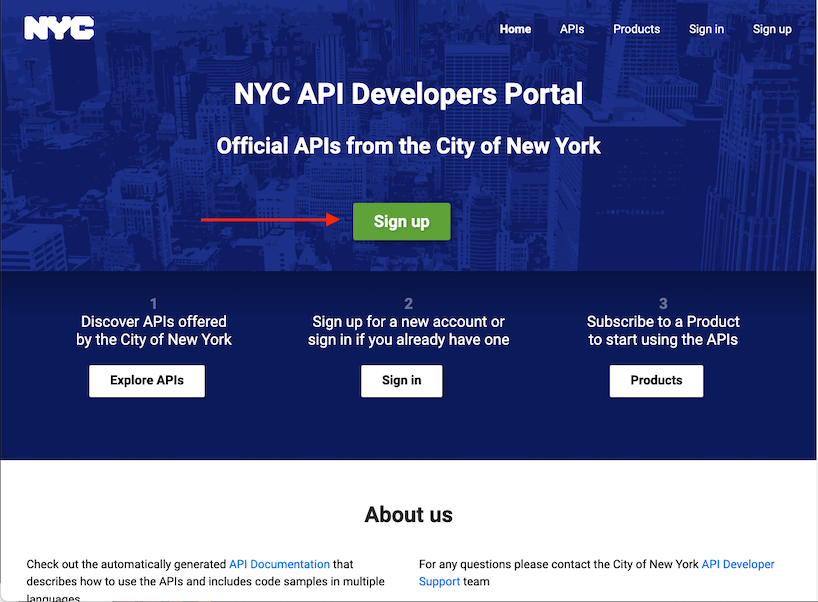This screenshot has height=602, width=818.
Task: Click 'Official APIs from the City of New York' subtitle
Action: pos(408,146)
